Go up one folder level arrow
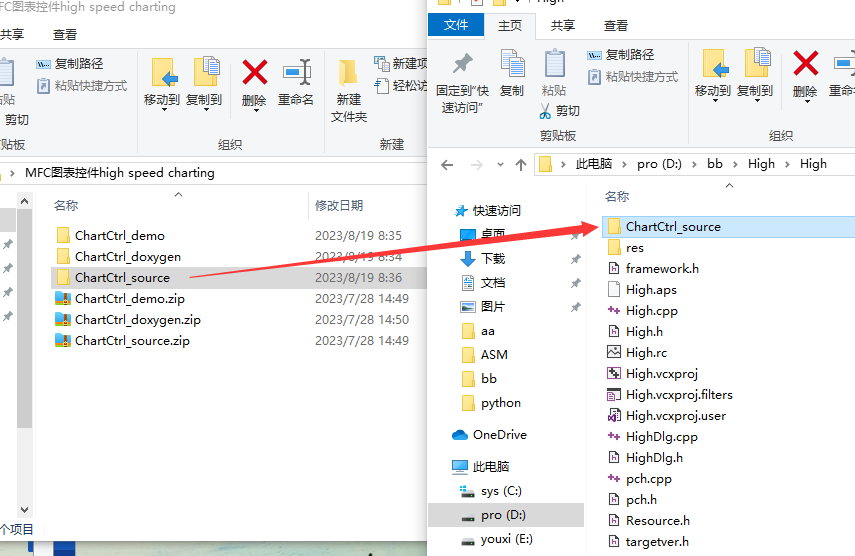 [x=521, y=165]
